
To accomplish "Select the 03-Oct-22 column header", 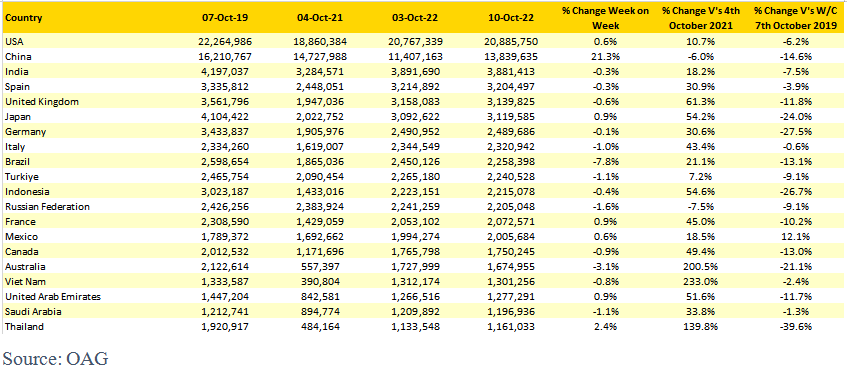I will coord(414,18).
